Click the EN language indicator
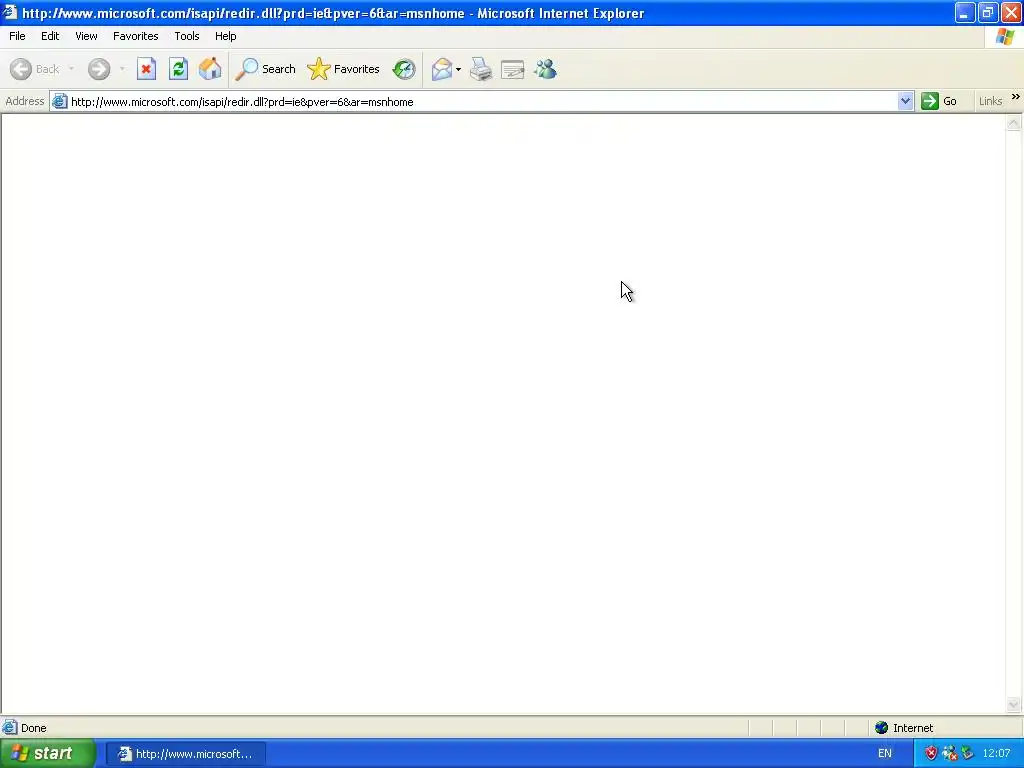1024x768 pixels. [885, 754]
